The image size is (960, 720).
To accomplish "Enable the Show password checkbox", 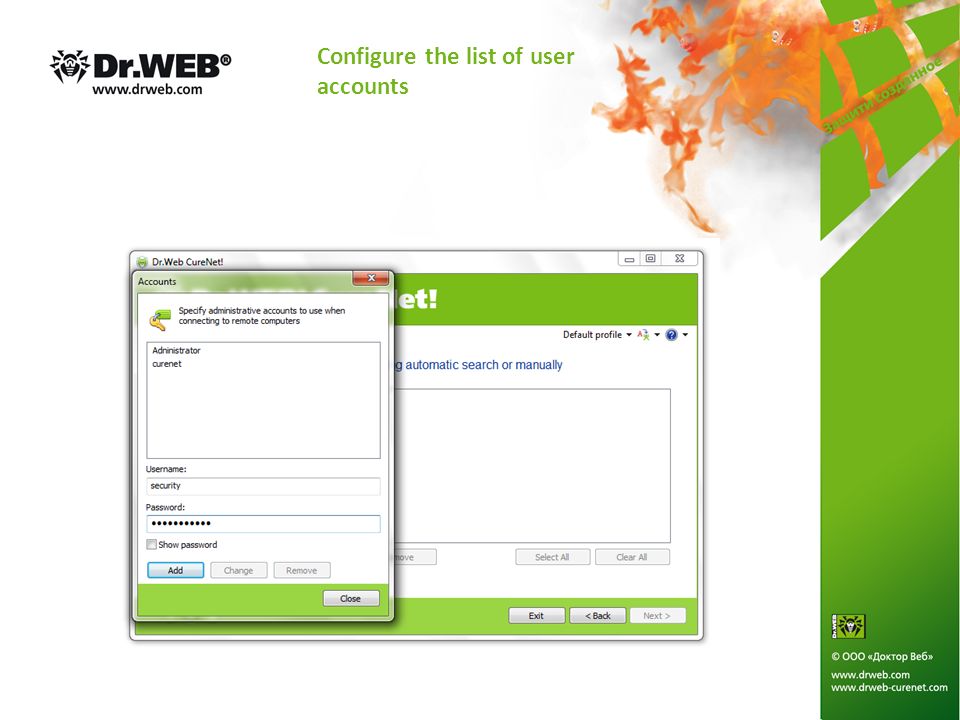I will click(151, 544).
